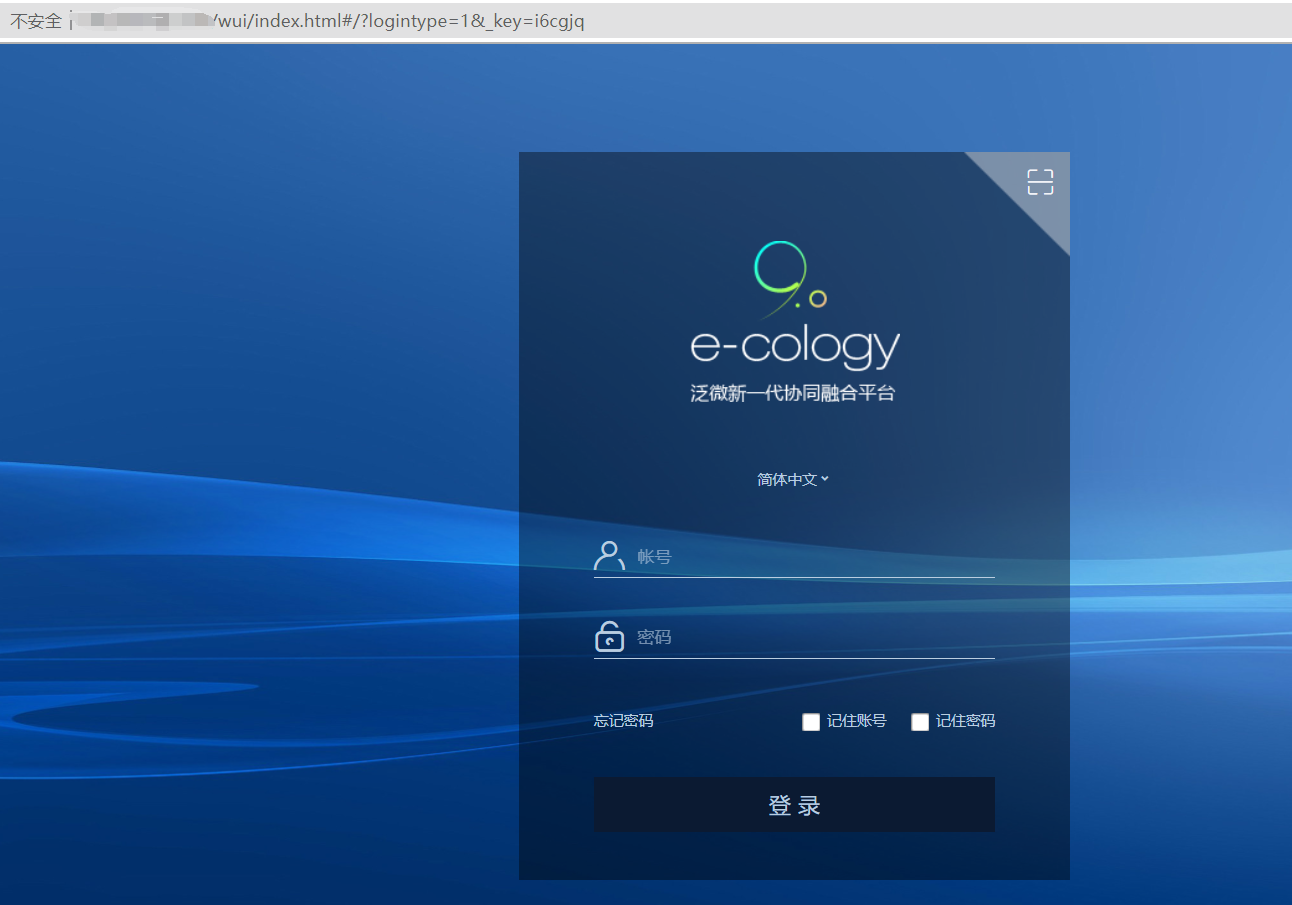This screenshot has width=1292, height=905.
Task: Click the 登录 login button
Action: (x=794, y=805)
